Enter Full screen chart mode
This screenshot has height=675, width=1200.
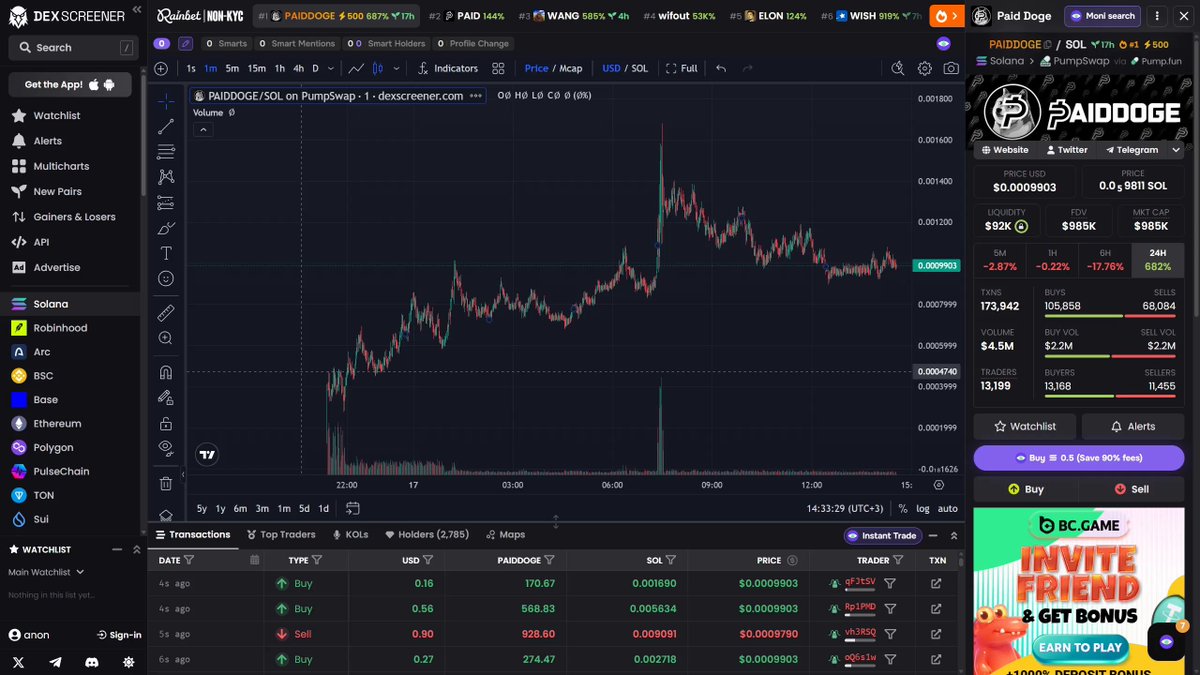tap(682, 68)
